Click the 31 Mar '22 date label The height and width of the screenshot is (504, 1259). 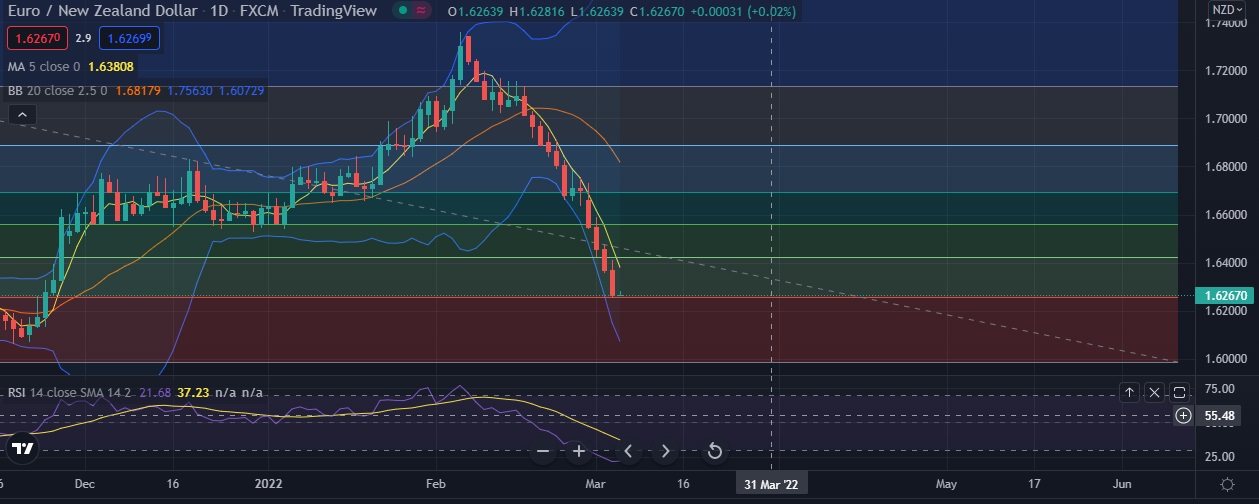(771, 484)
